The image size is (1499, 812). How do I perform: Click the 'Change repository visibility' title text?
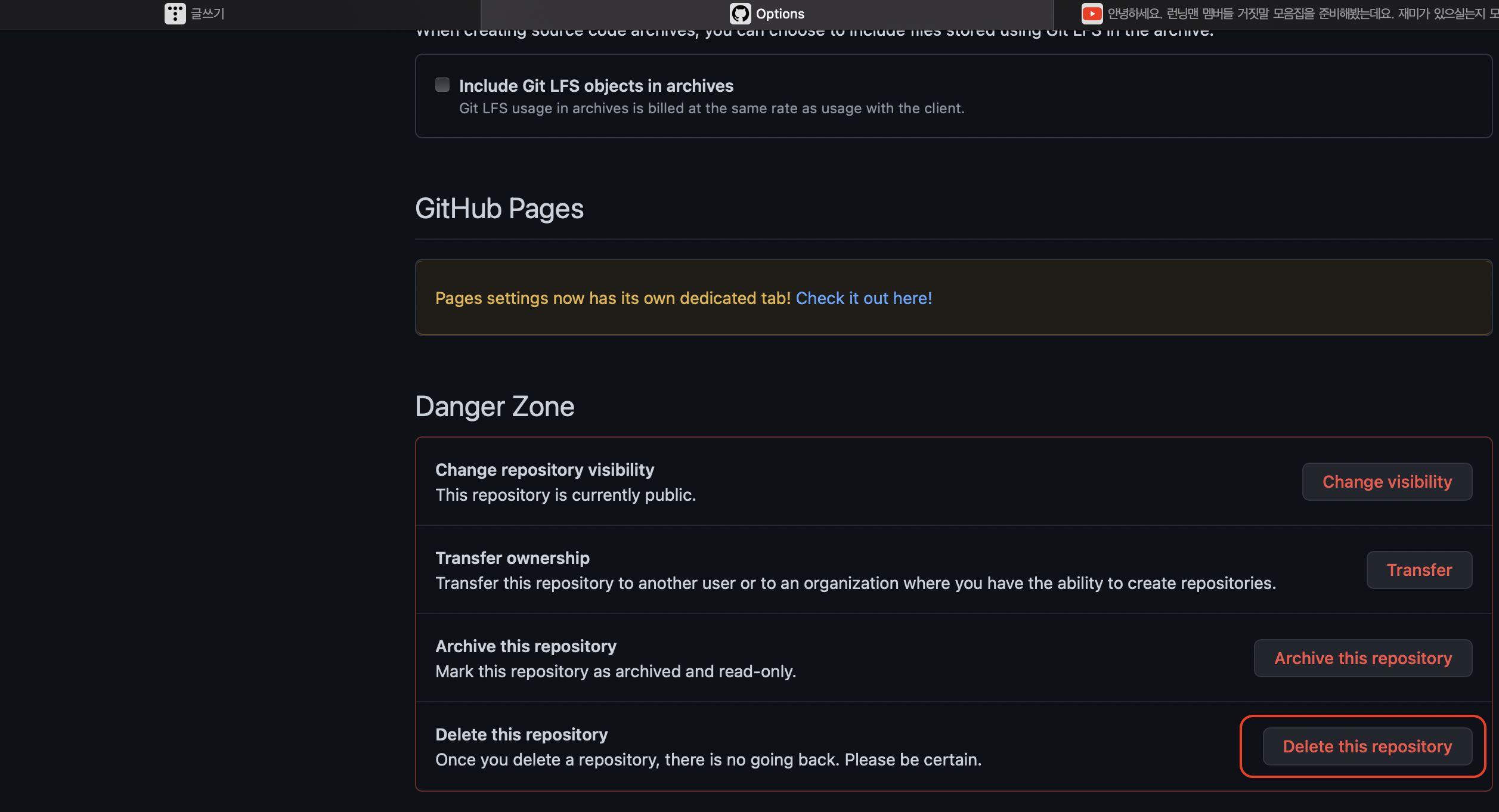(x=544, y=470)
